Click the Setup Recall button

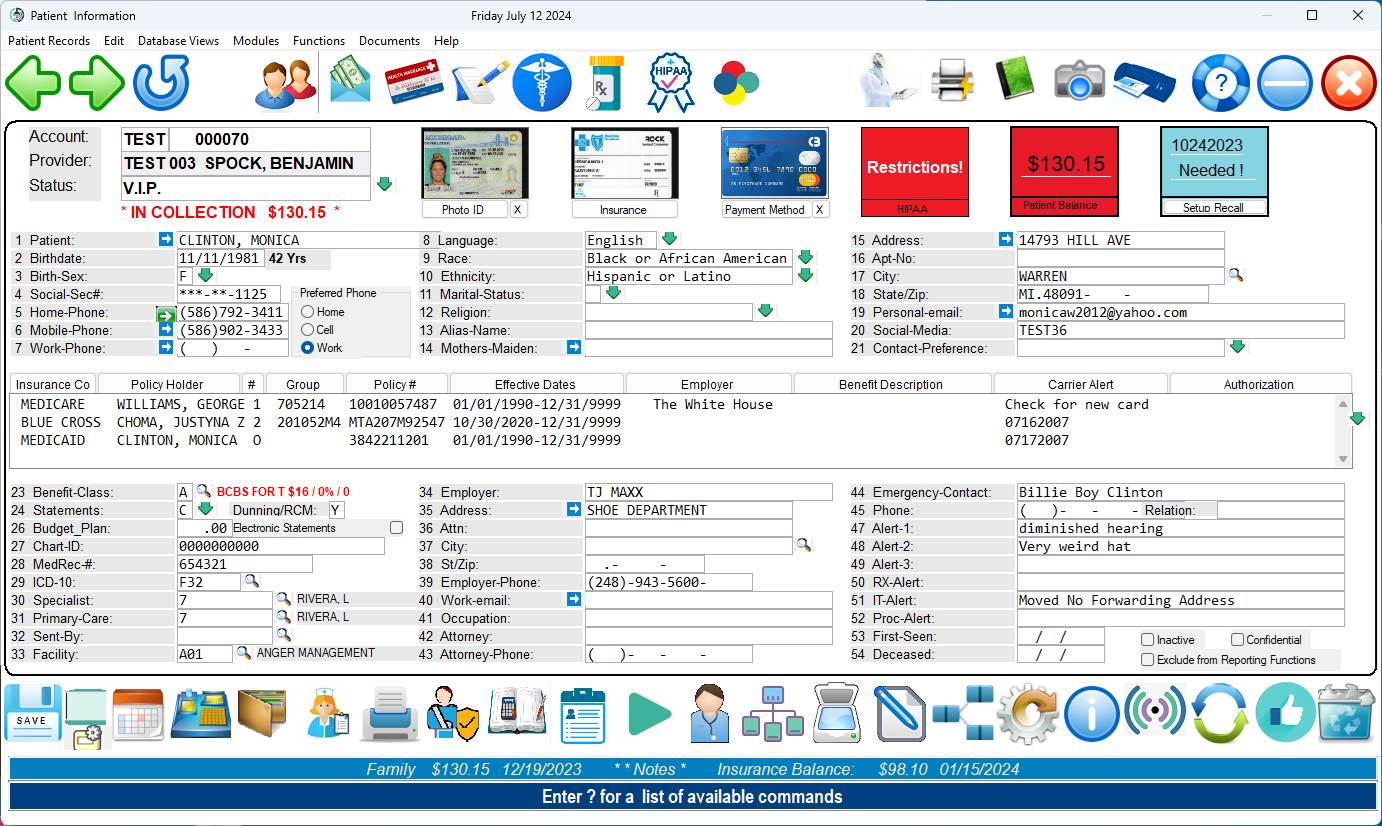[x=1213, y=208]
